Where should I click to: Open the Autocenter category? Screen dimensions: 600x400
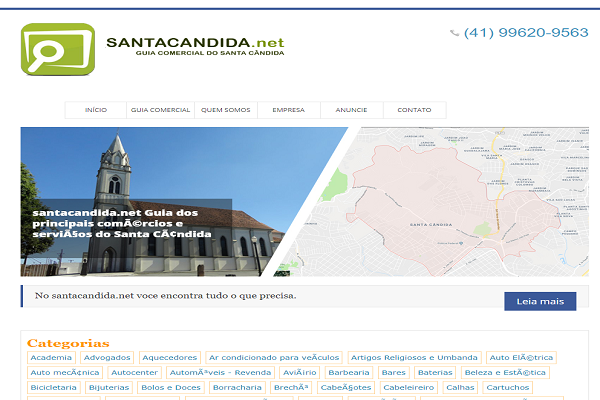(134, 372)
